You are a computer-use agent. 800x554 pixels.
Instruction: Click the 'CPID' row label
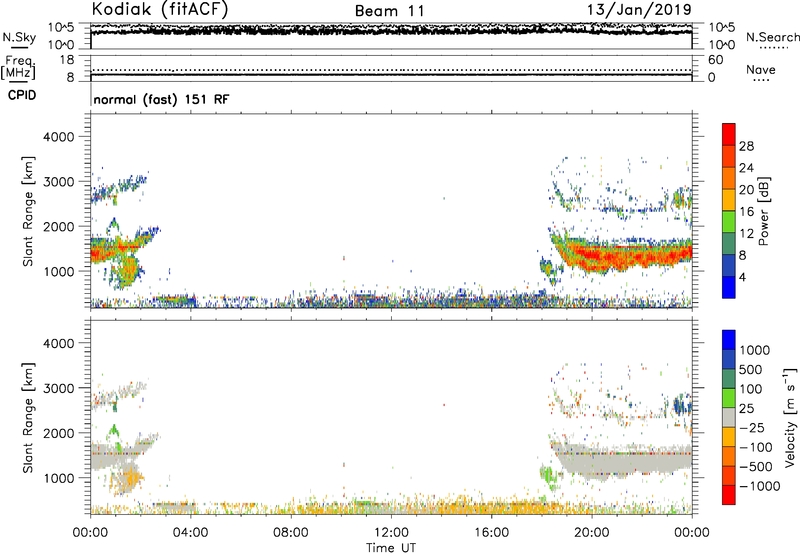coord(22,95)
